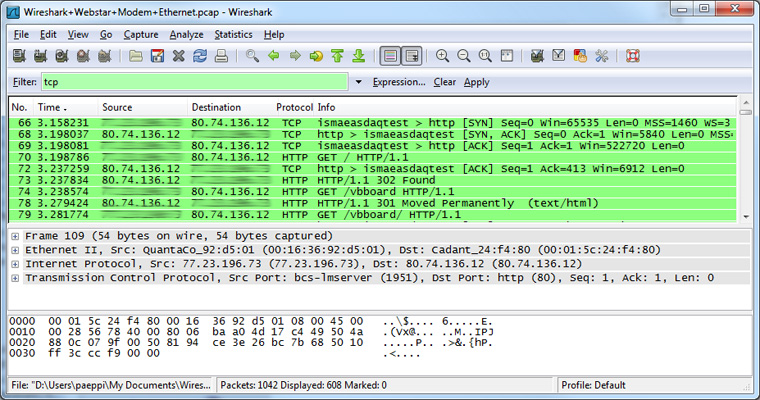Jump to the last packet with toolbar arrow
This screenshot has width=760, height=400.
[359, 56]
